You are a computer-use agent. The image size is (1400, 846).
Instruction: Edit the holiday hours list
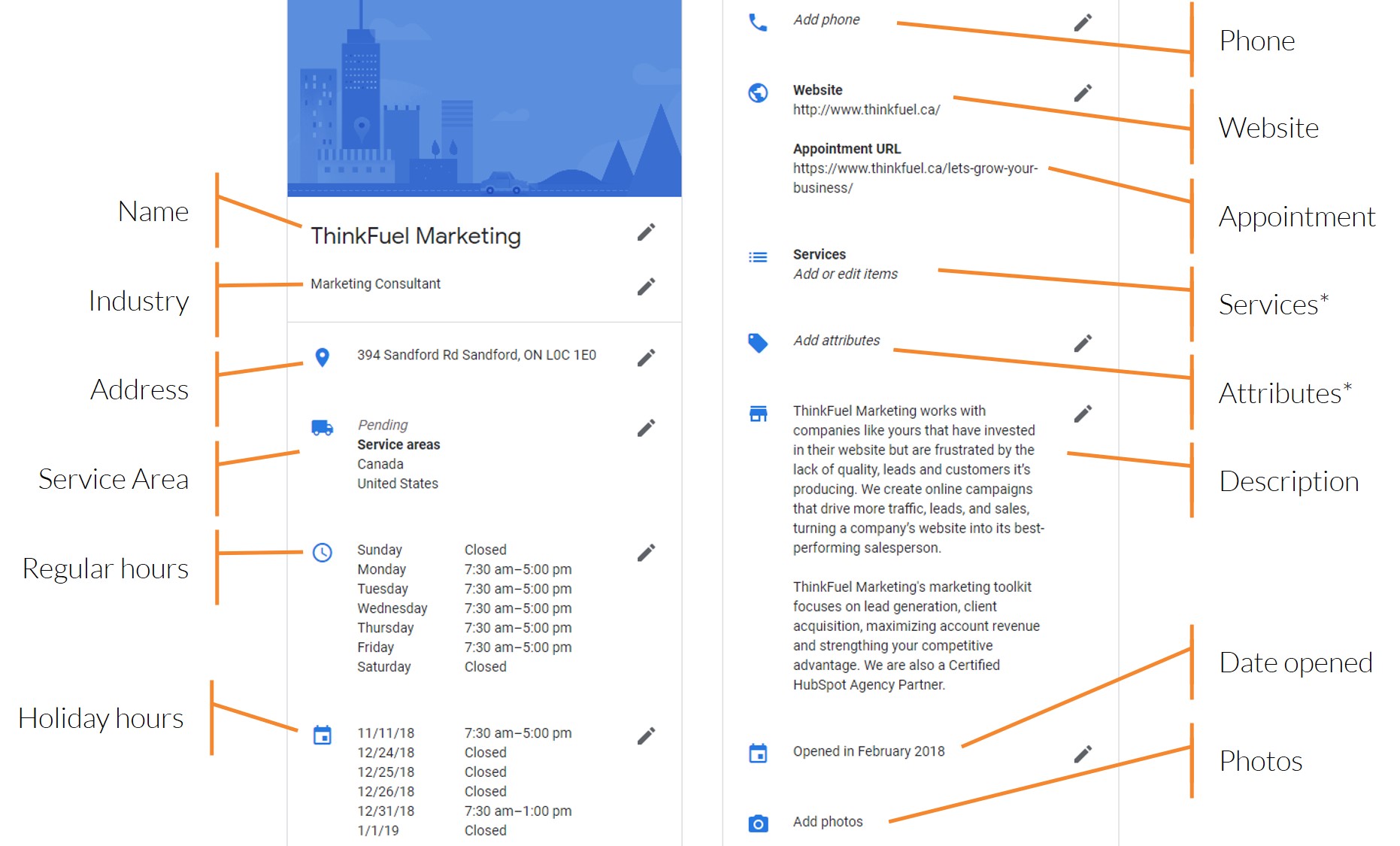[646, 736]
